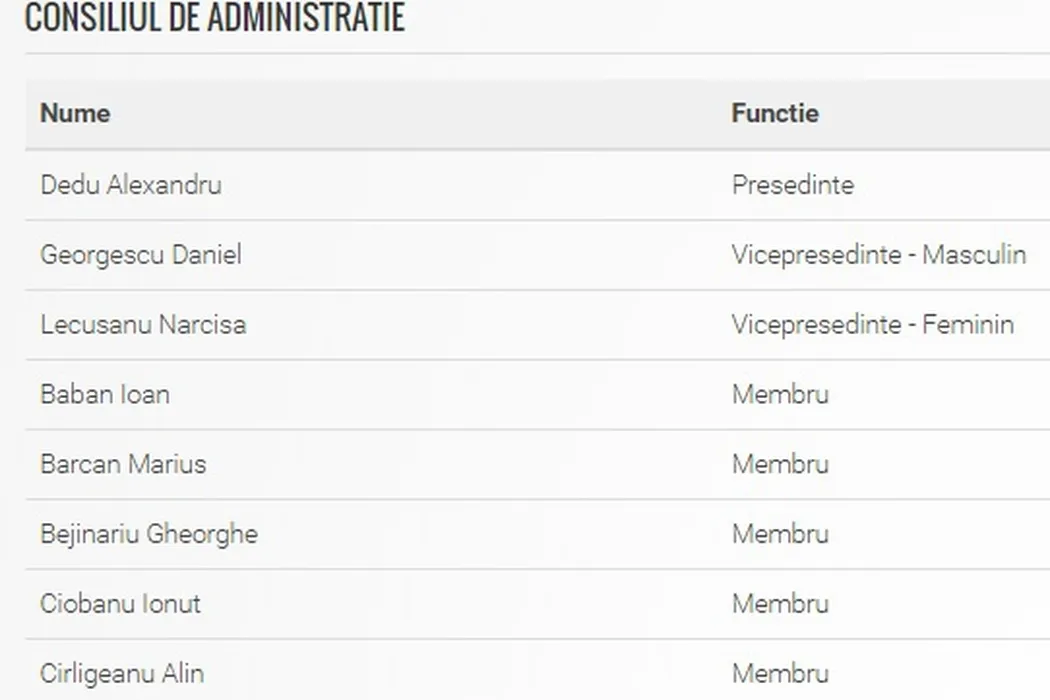Click Membru in the Baban Ioan row
The height and width of the screenshot is (700, 1050).
(780, 394)
